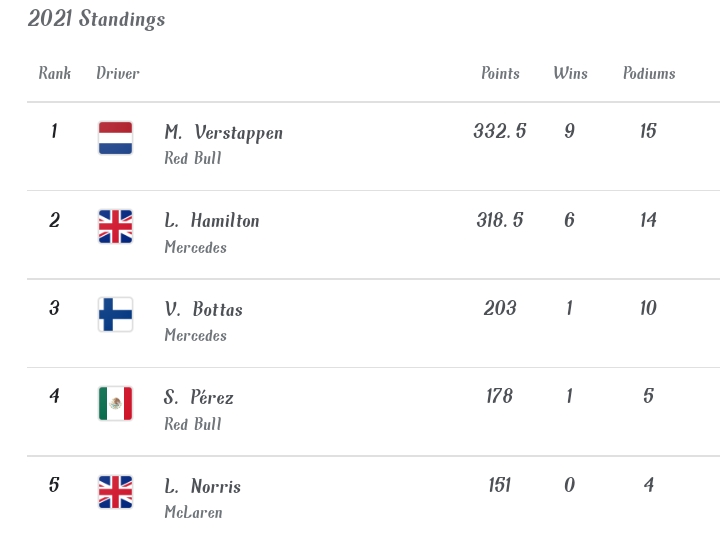Click the McLaren team label under Norris
Screen dimensions: 720x553
coord(193,512)
